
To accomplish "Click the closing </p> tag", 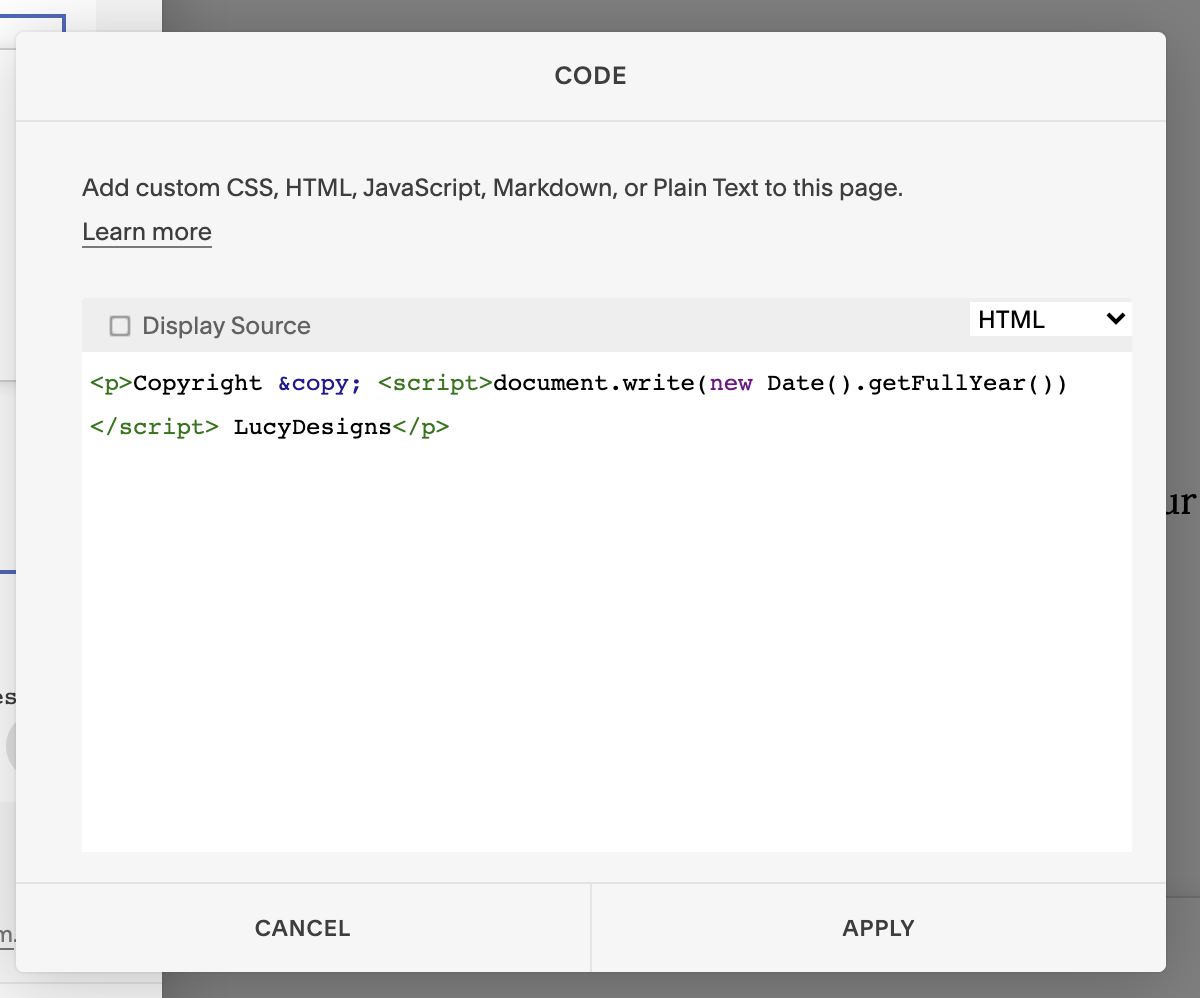I will [421, 427].
